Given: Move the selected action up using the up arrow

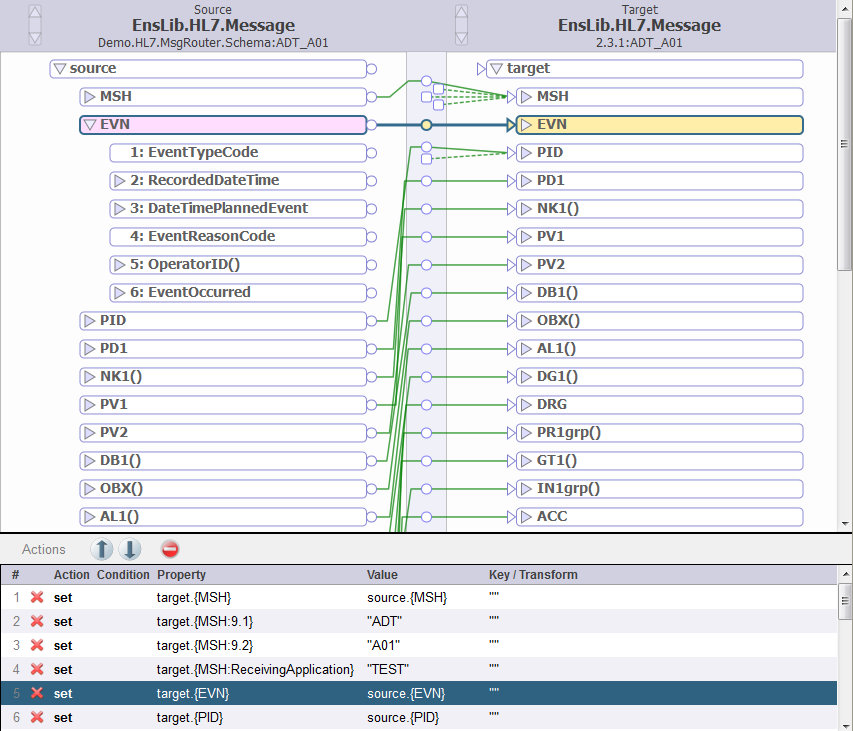Looking at the screenshot, I should [102, 549].
